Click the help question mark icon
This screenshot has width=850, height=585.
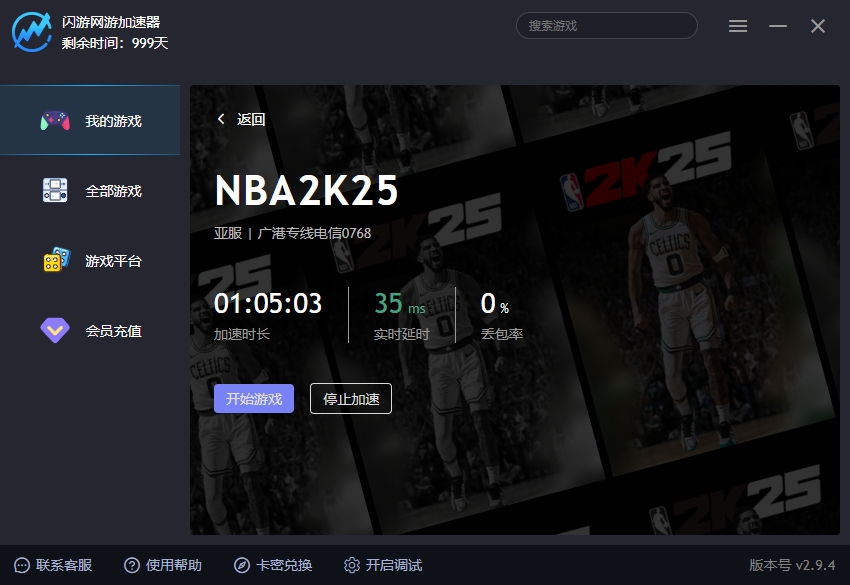tap(132, 565)
